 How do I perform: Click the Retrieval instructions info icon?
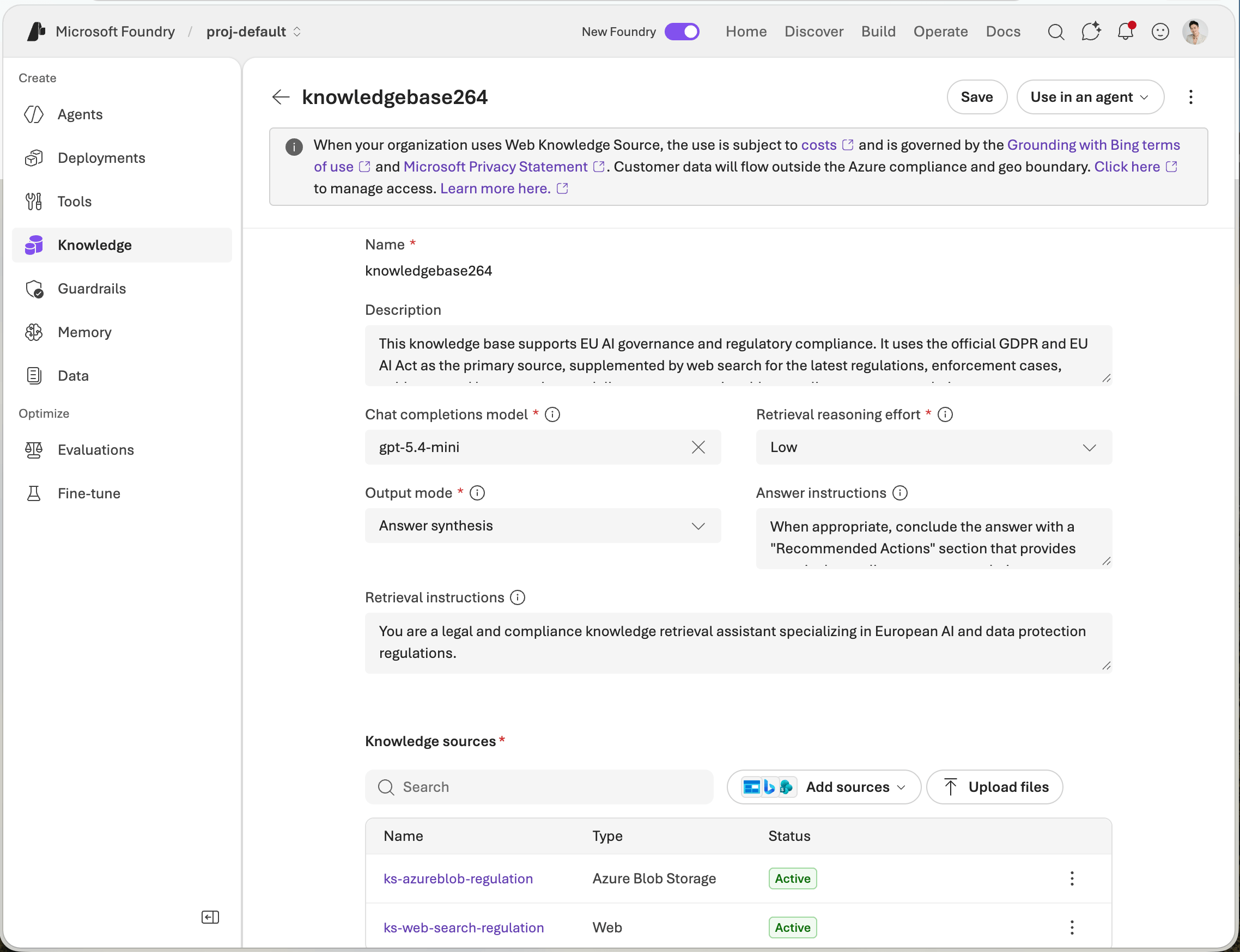(518, 597)
